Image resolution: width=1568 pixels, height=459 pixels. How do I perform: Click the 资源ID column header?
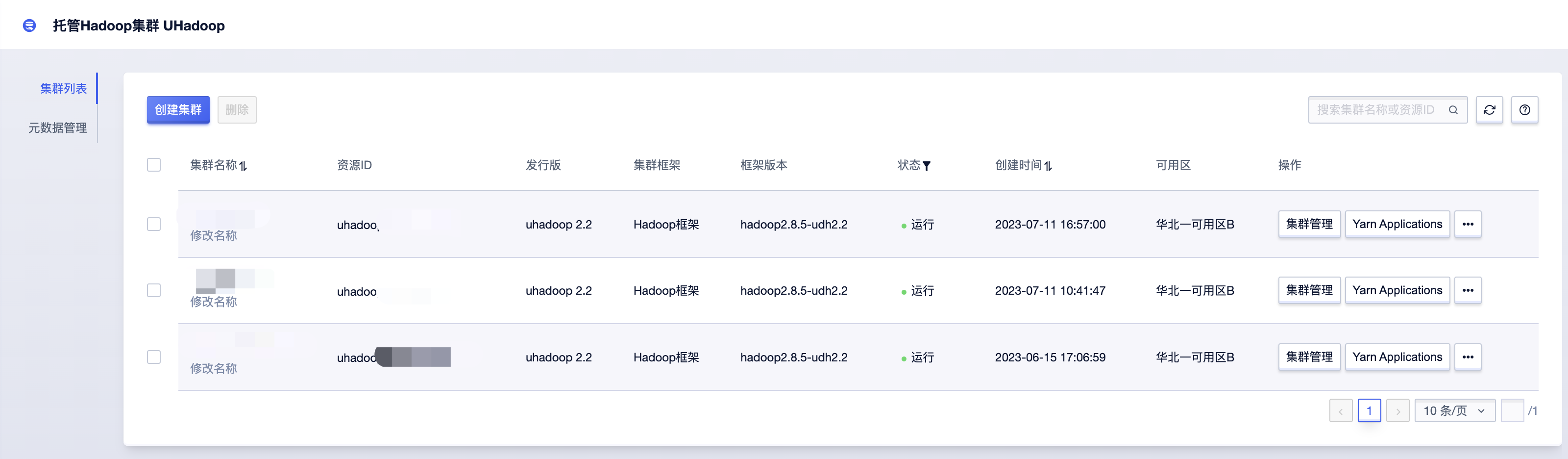354,165
